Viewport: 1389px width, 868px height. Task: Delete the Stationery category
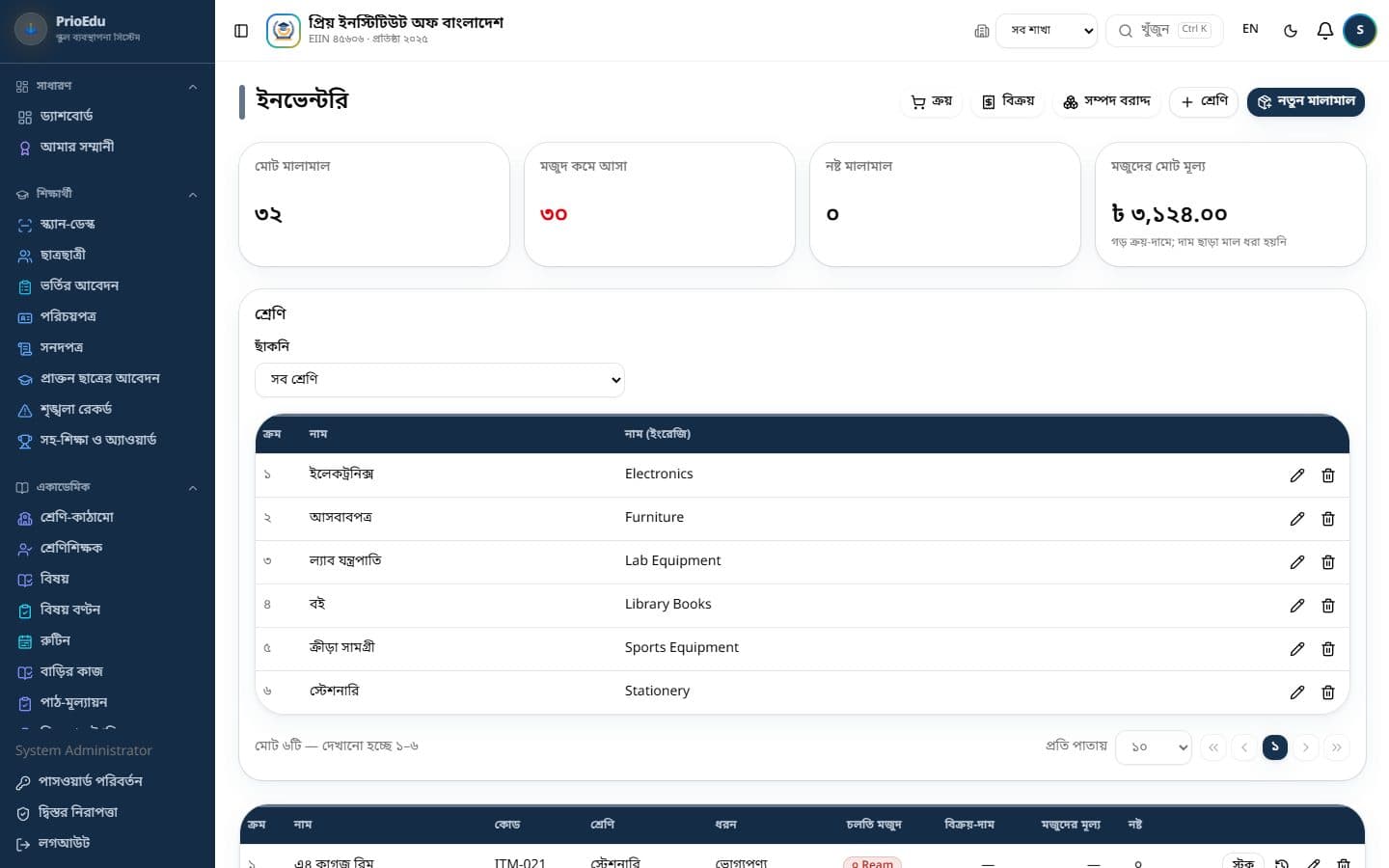pos(1328,692)
